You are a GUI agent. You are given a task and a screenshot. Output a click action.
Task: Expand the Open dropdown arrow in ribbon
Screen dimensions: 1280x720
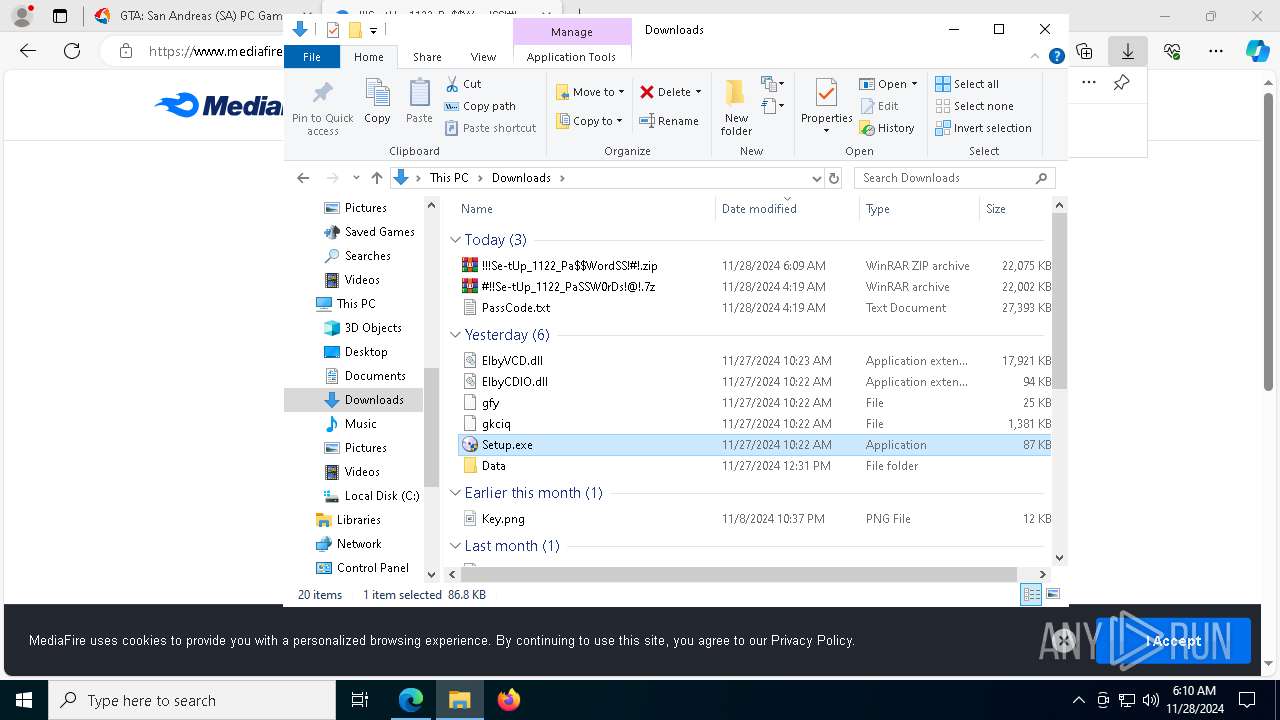tap(914, 84)
